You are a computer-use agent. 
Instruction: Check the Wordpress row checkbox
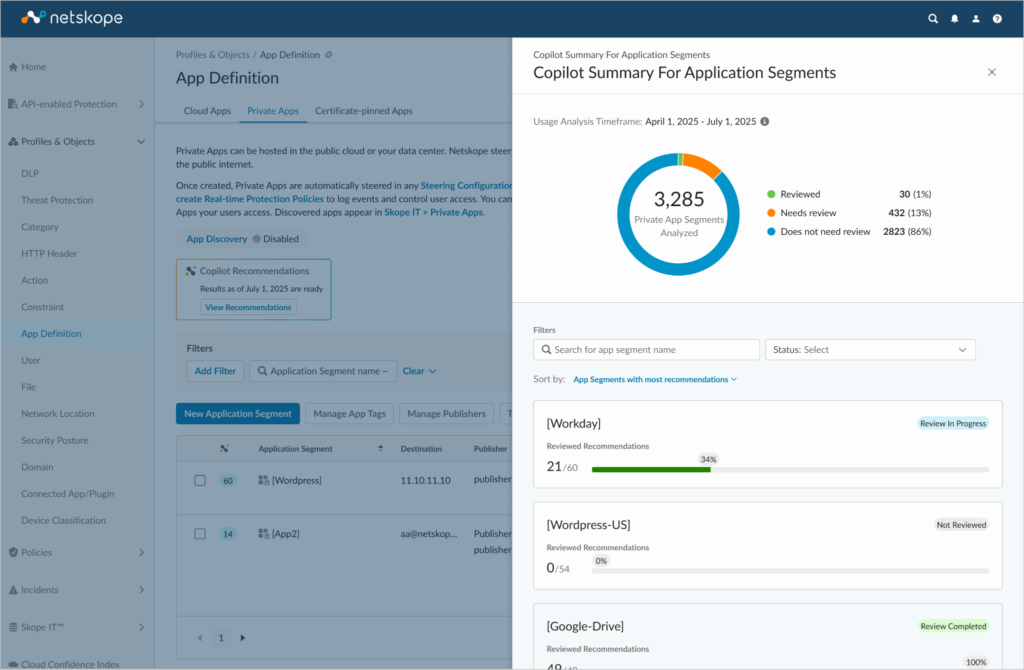pyautogui.click(x=200, y=481)
